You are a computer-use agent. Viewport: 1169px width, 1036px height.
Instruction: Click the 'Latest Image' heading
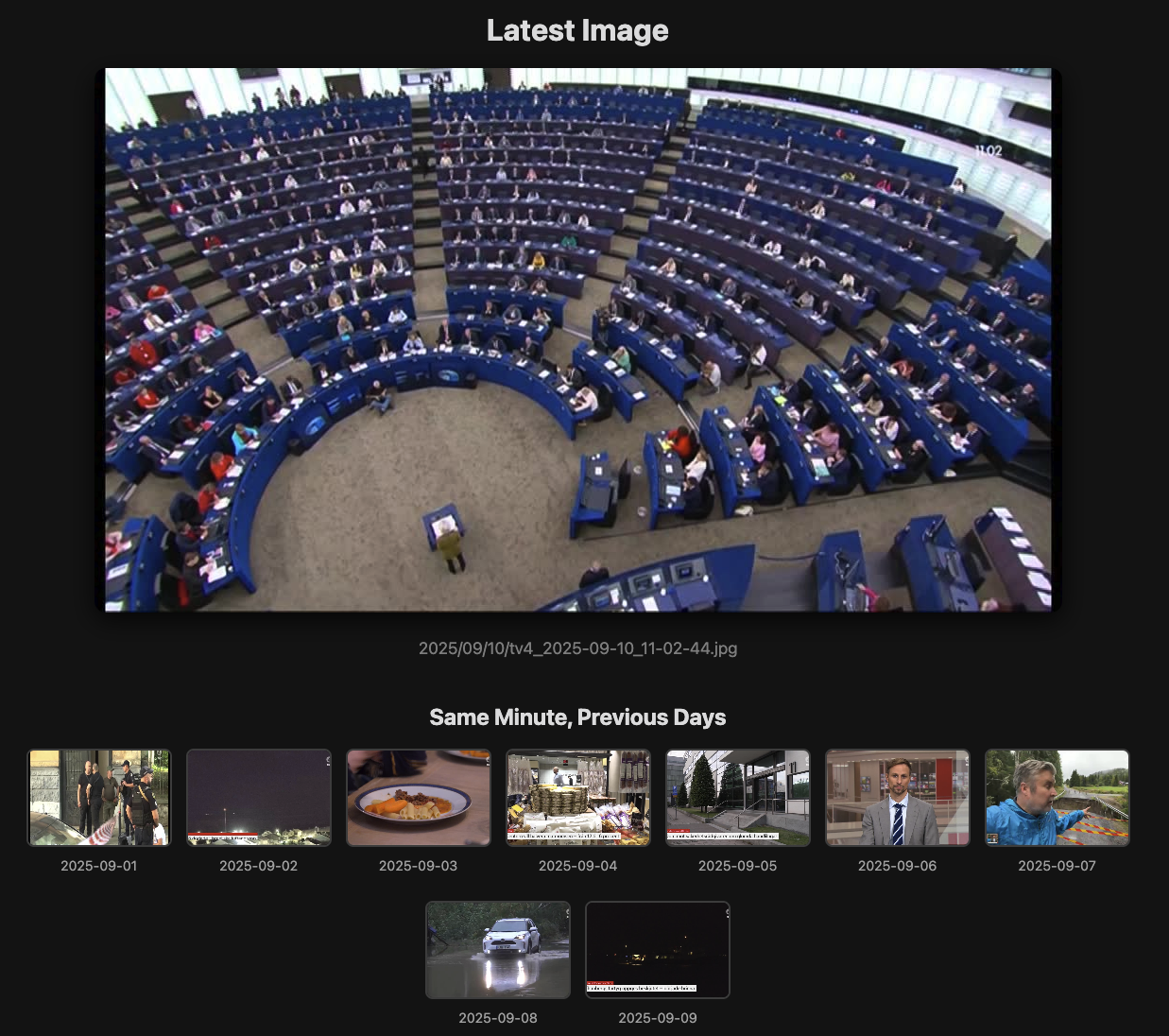(577, 30)
